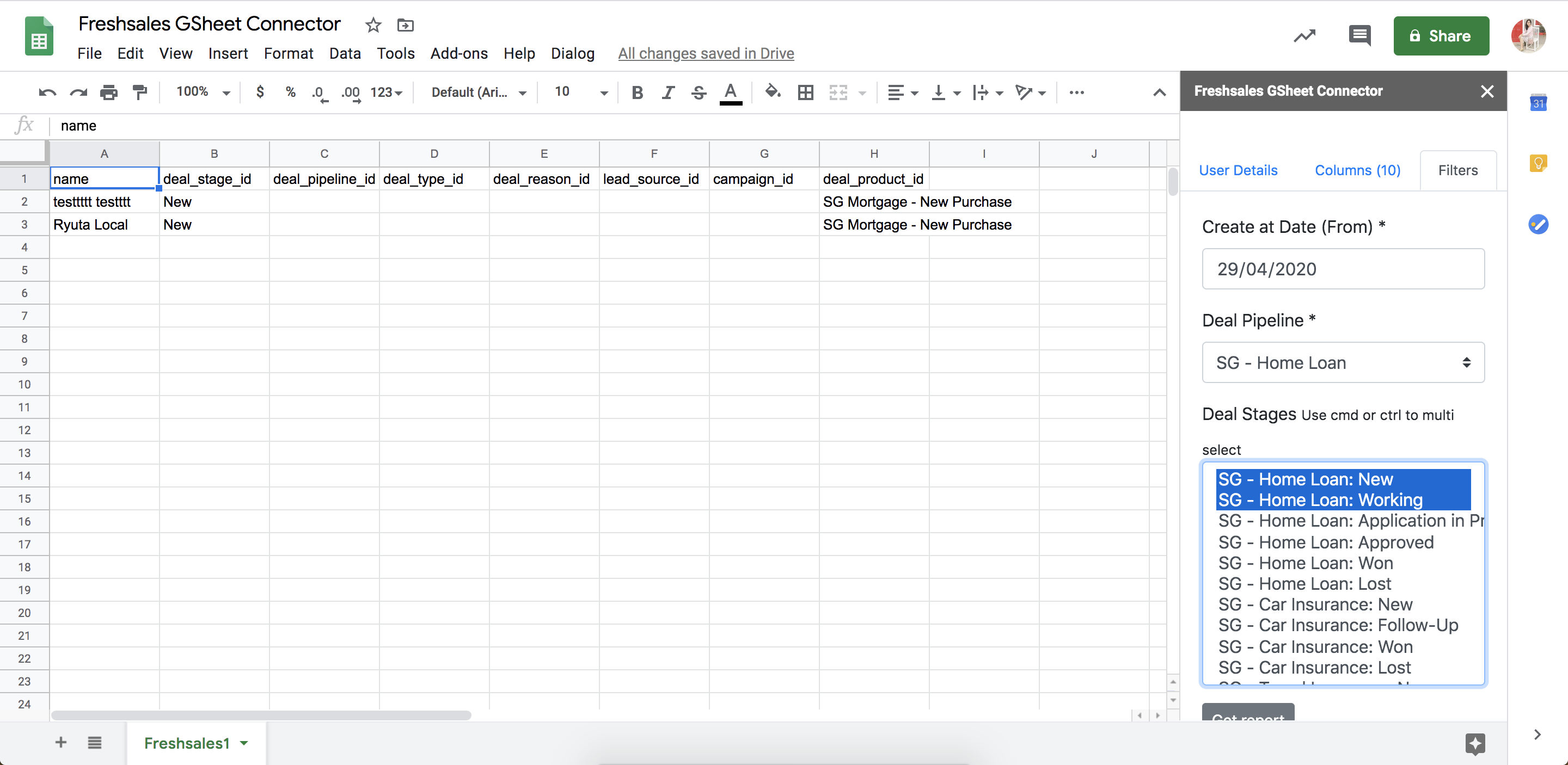Viewport: 1568px width, 765px height.
Task: Select column header H
Action: pos(873,153)
